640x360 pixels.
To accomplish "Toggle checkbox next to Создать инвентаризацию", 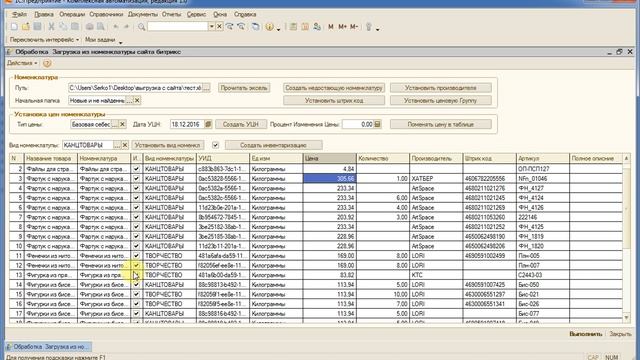I will point(216,145).
